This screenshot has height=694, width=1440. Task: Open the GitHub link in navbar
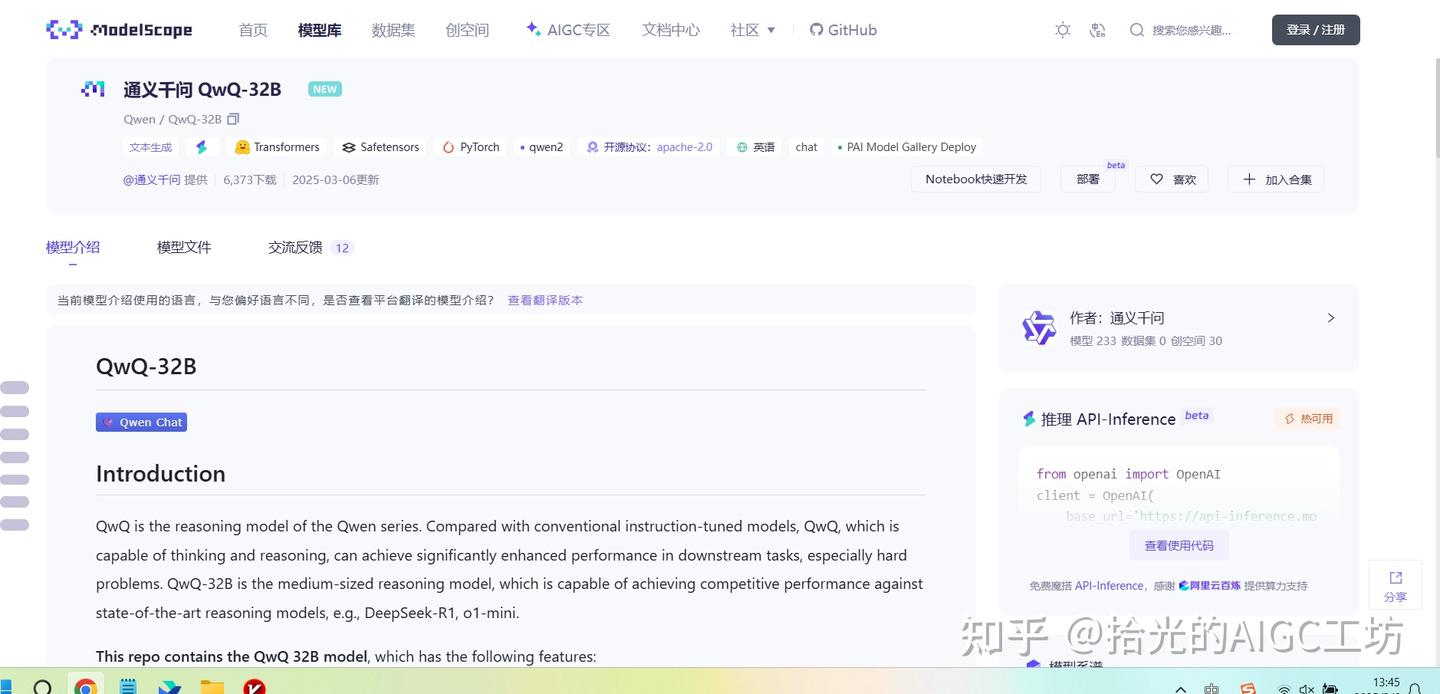[842, 29]
